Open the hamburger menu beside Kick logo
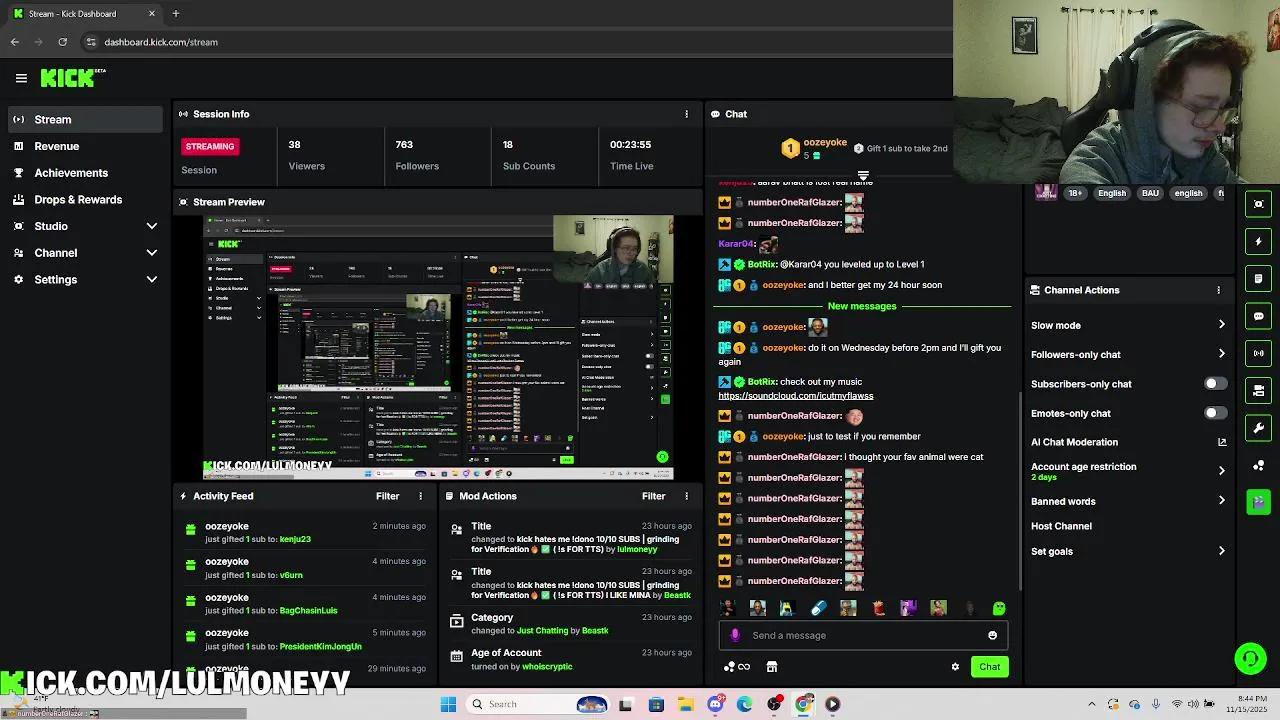The image size is (1280, 720). pyautogui.click(x=21, y=78)
